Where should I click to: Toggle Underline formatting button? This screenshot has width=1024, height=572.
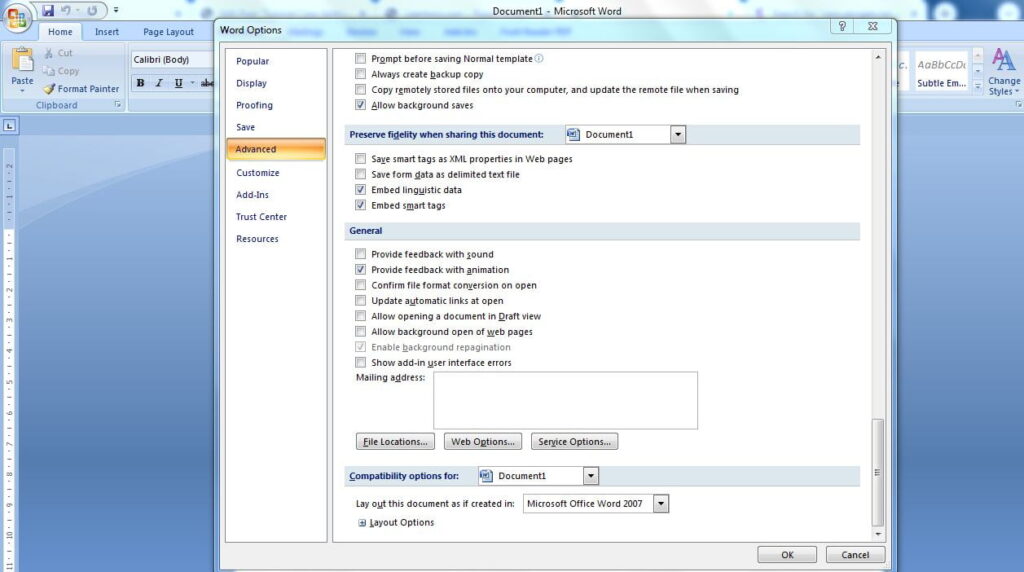pyautogui.click(x=178, y=83)
